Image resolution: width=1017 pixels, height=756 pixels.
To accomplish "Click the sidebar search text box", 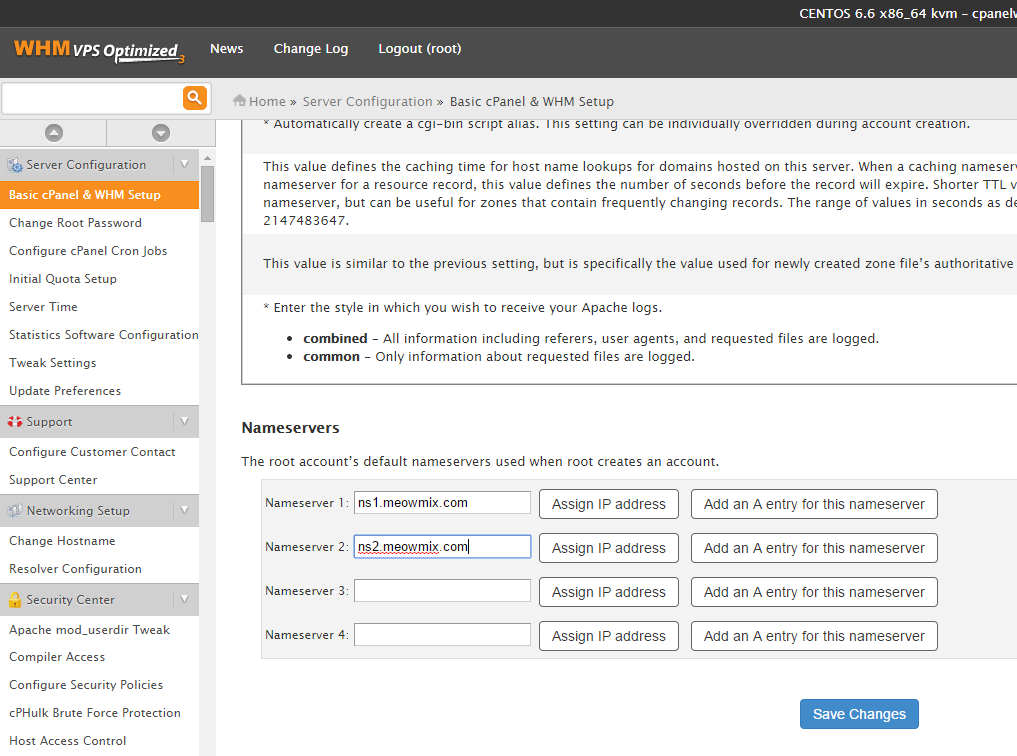I will [93, 99].
